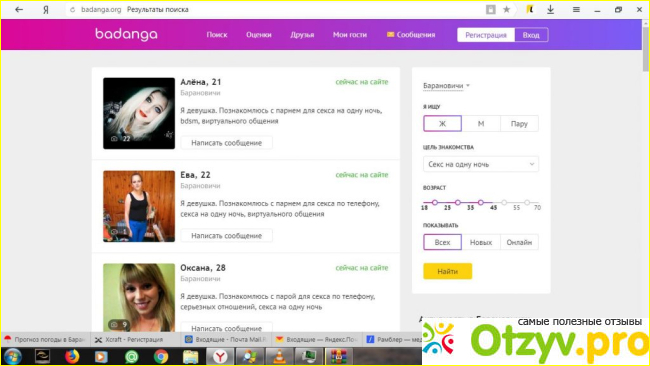The width and height of the screenshot is (650, 366).
Task: Open Ева's profile photo thumbnail
Action: [x=139, y=206]
